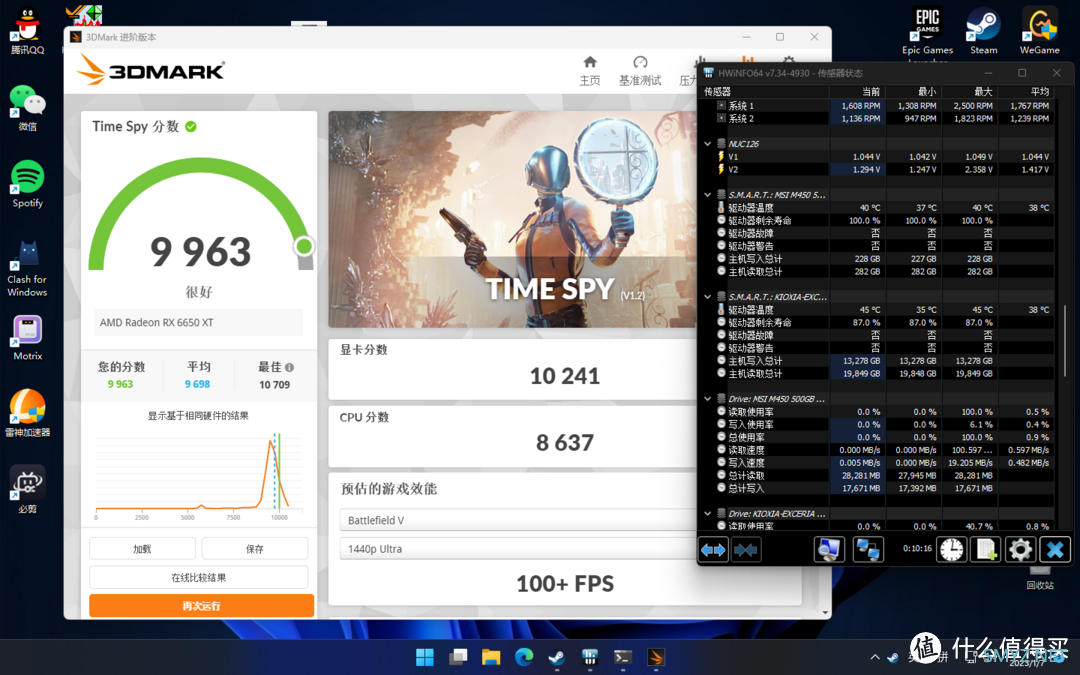The image size is (1080, 675).
Task: Open the 3DMark benchmarks (基准测试) tab
Action: (x=640, y=71)
